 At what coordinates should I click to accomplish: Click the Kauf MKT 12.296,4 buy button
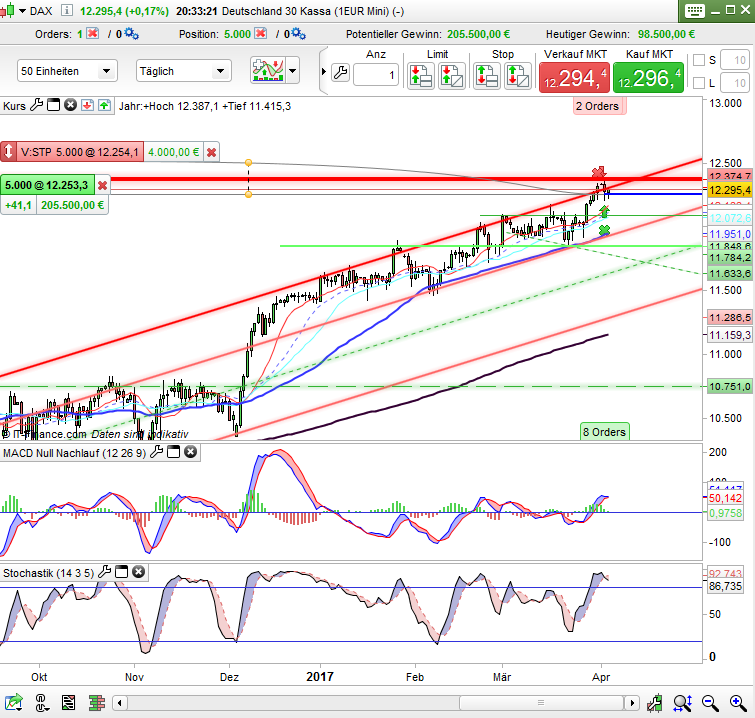(x=648, y=78)
